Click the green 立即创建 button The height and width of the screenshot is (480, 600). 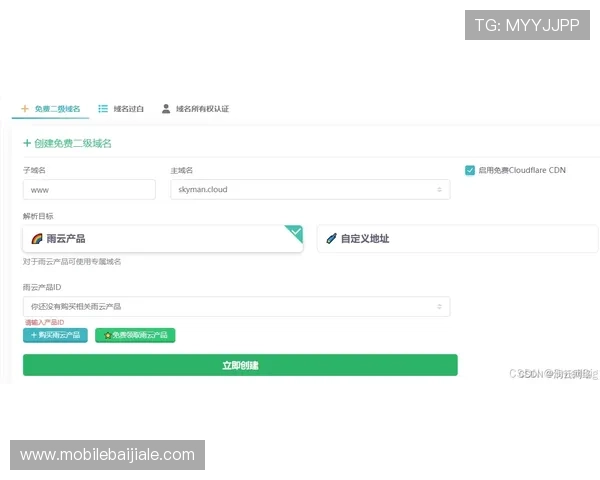(x=240, y=365)
